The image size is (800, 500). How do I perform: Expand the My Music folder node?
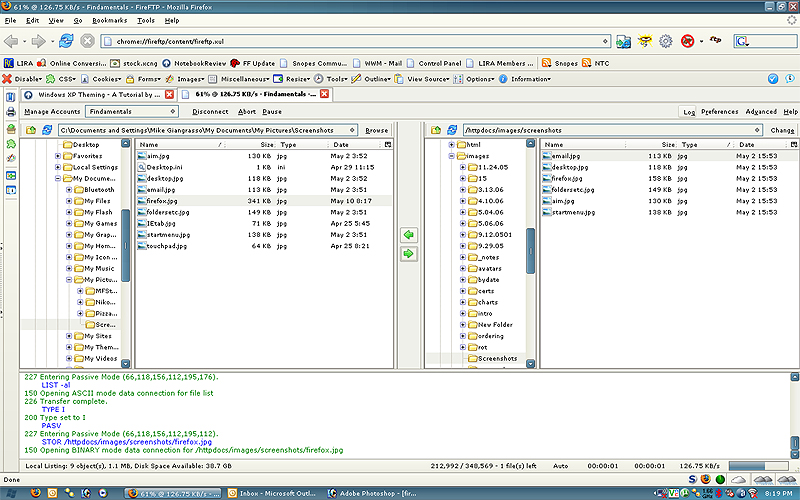click(69, 268)
